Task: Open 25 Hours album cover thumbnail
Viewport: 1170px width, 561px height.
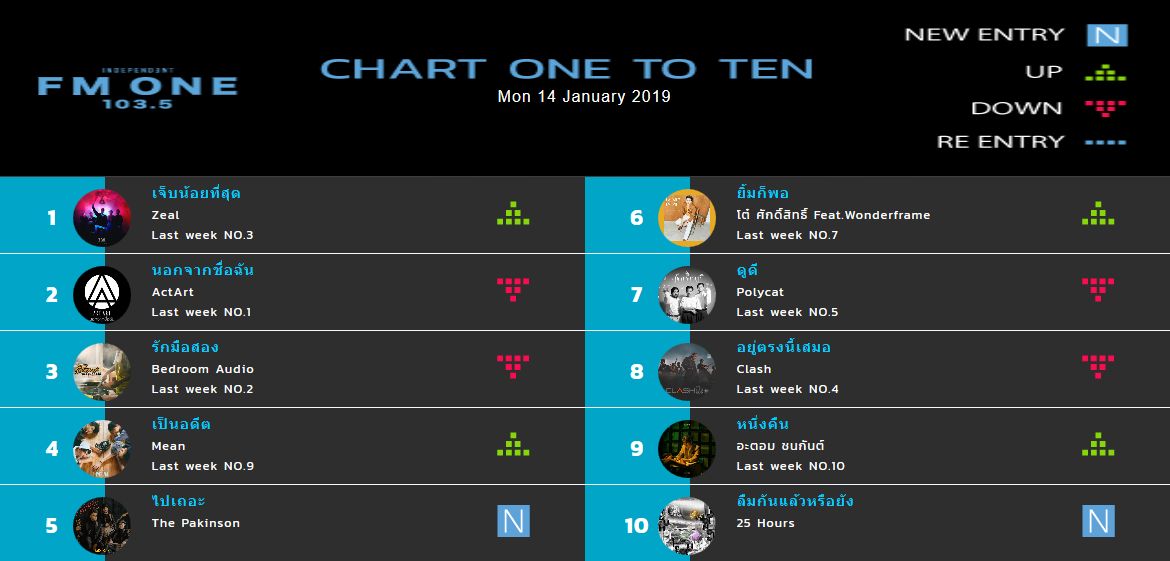Action: pos(687,526)
